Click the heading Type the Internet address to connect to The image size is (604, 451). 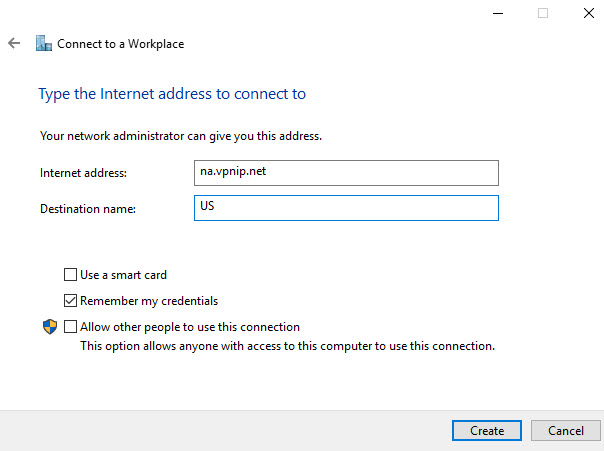click(x=172, y=94)
